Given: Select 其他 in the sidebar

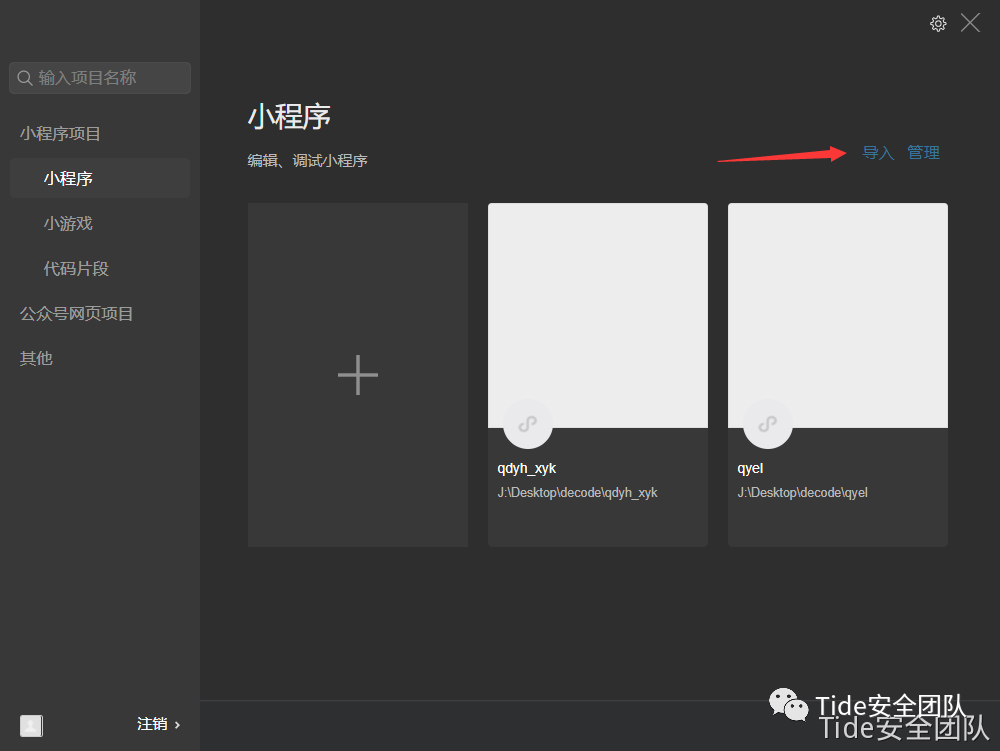Looking at the screenshot, I should [x=36, y=358].
